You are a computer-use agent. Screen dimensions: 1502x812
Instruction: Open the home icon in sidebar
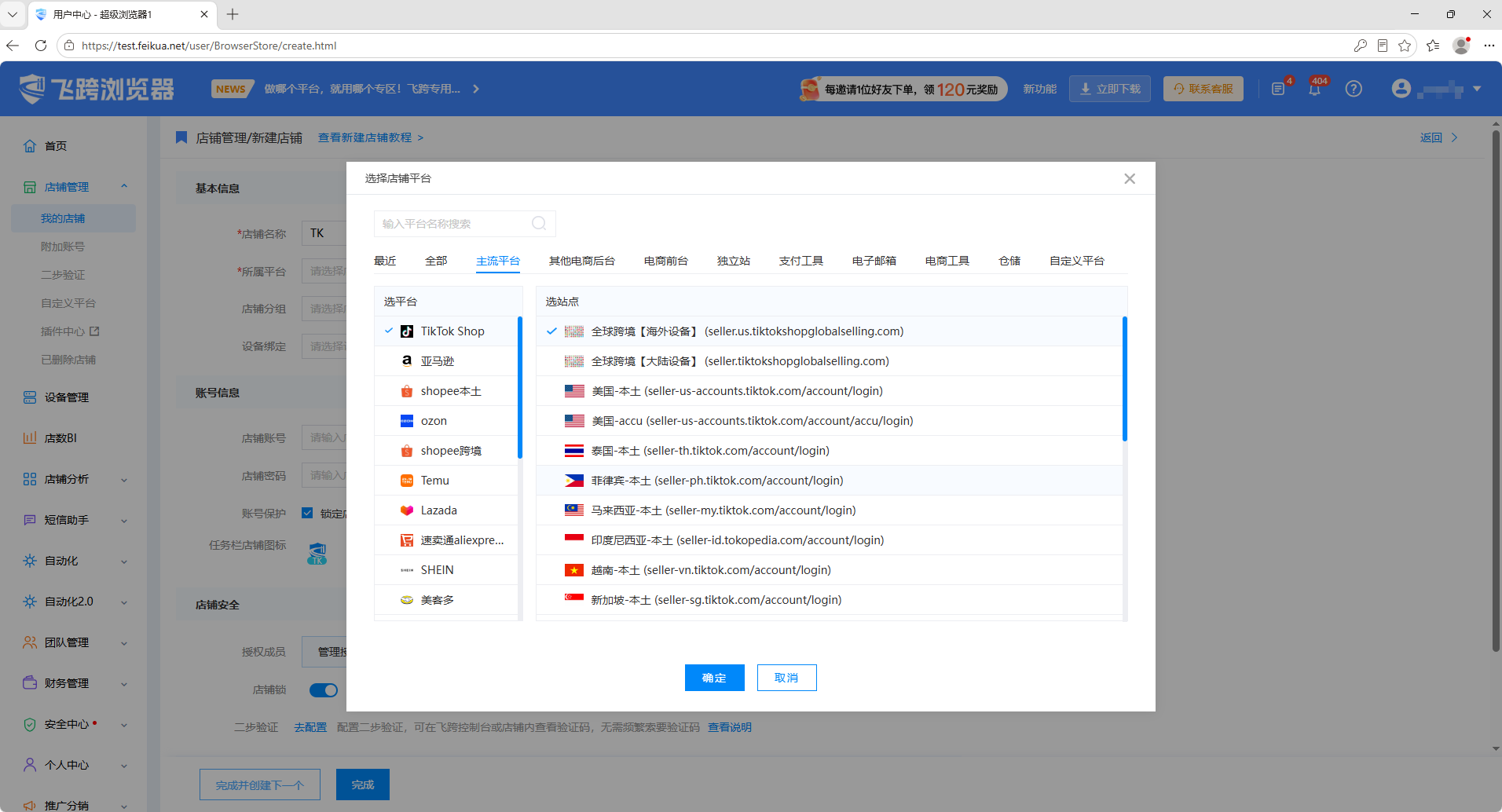[x=30, y=146]
